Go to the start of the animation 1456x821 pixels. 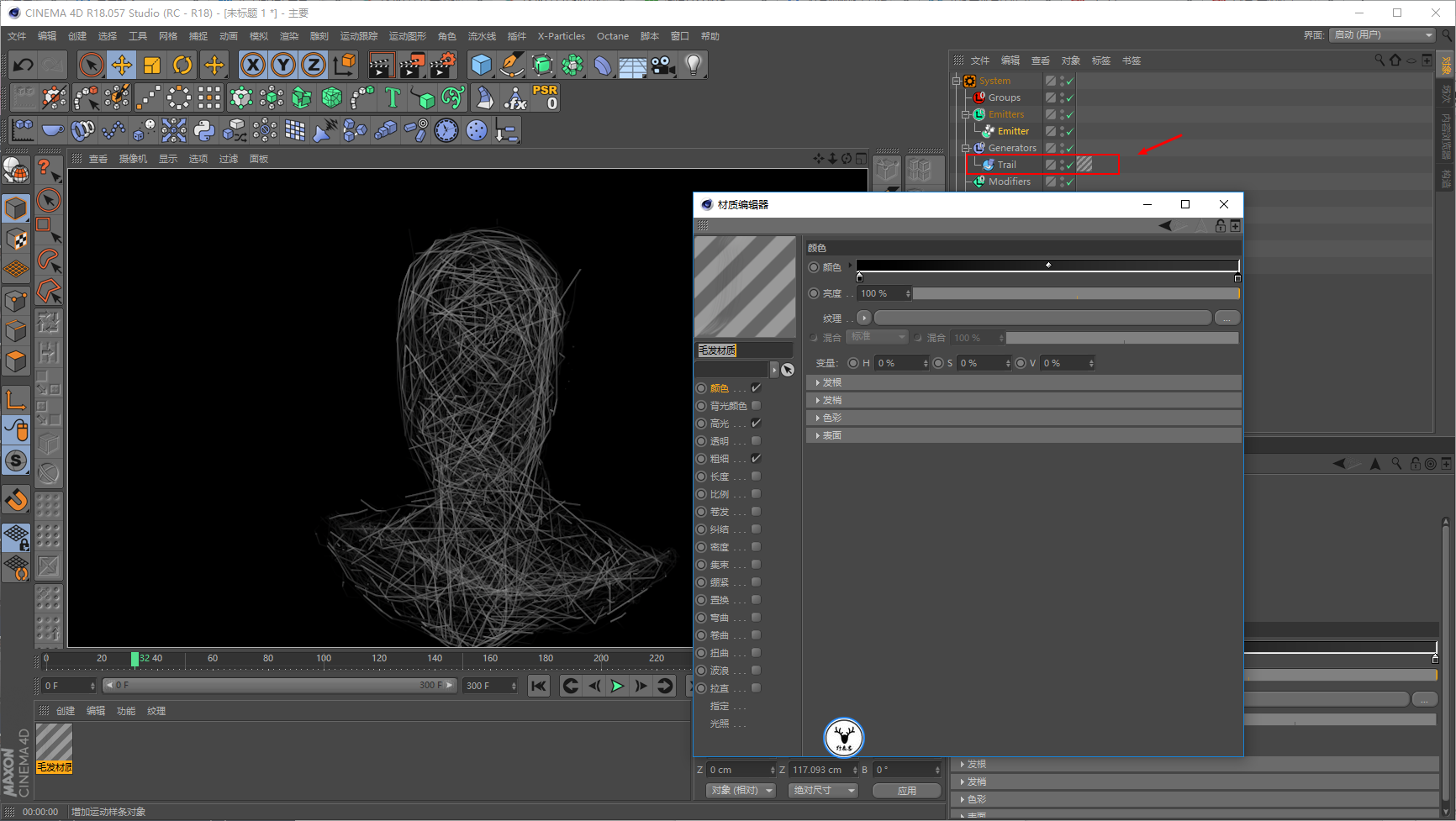tap(539, 687)
